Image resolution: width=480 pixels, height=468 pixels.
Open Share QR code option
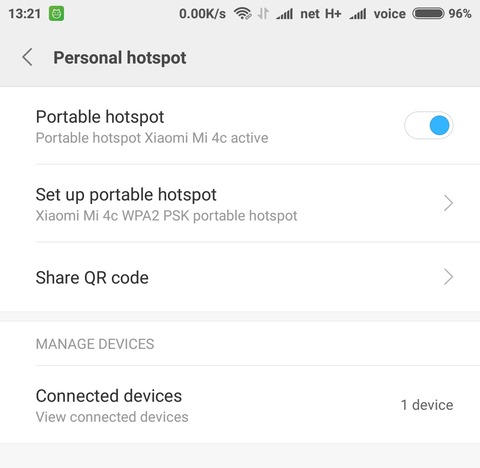240,277
